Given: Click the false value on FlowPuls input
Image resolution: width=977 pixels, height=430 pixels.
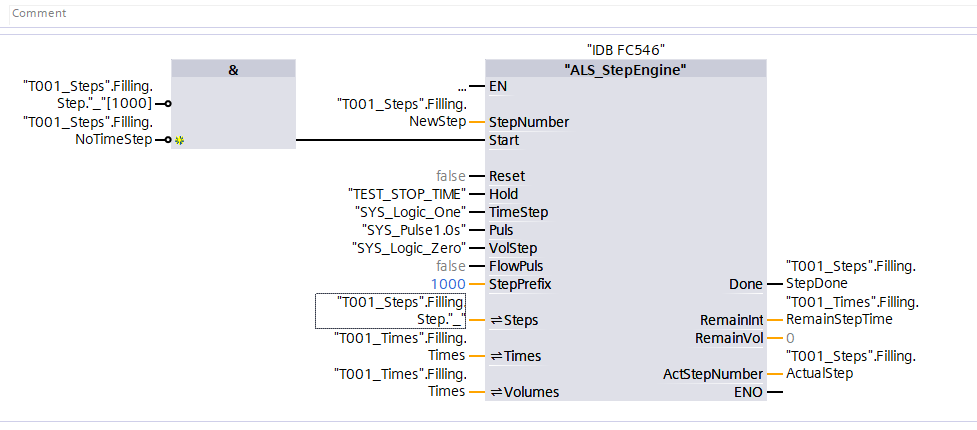Looking at the screenshot, I should 450,266.
